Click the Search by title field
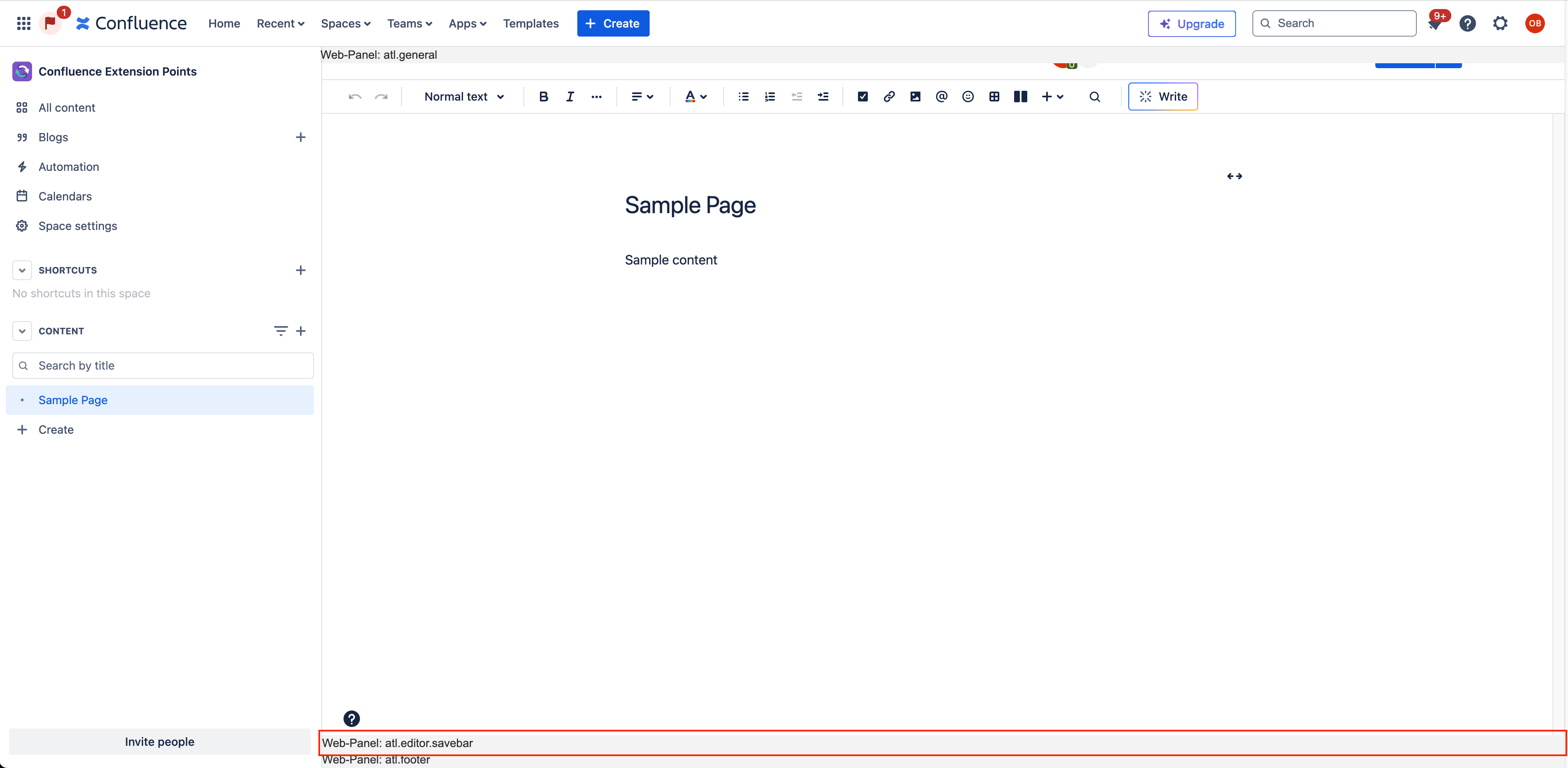Screen dimensions: 1568x768 [163, 366]
